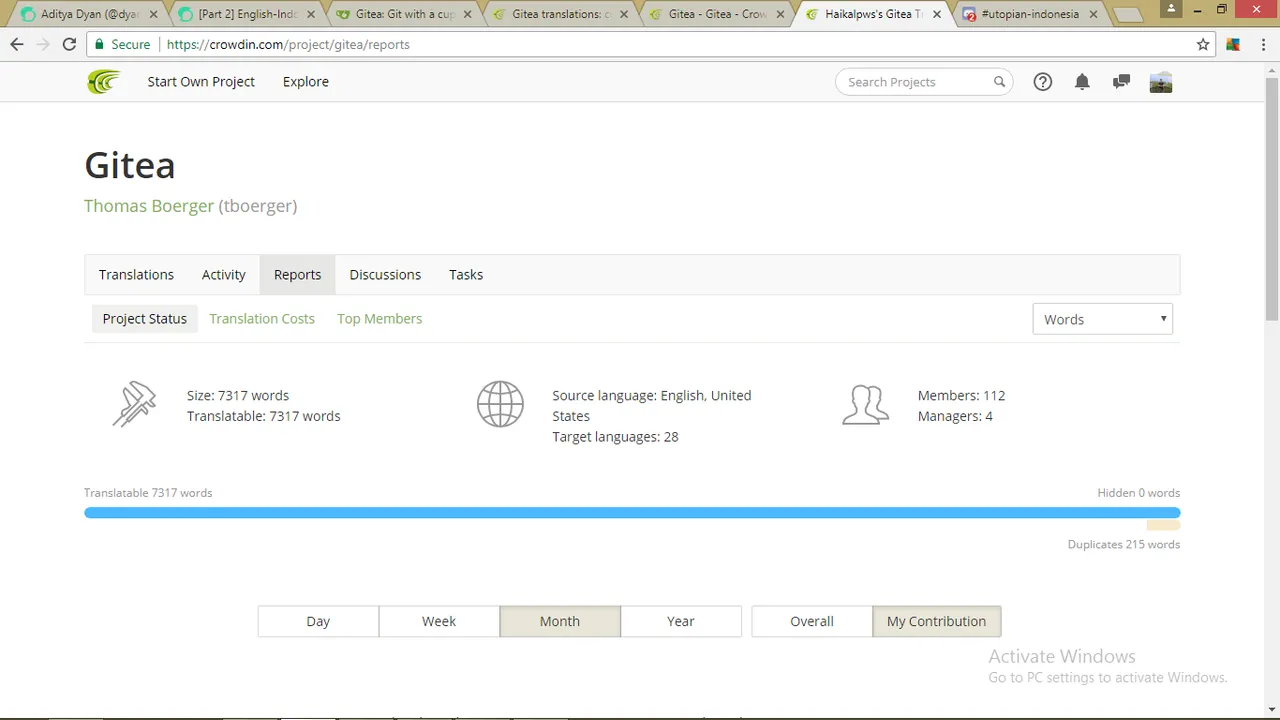The height and width of the screenshot is (720, 1280).
Task: Switch to the Gitea translations tab
Action: click(561, 15)
